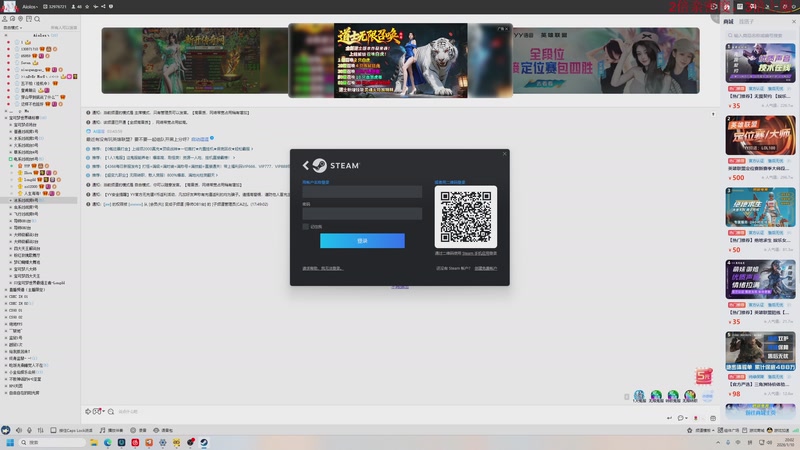Viewport: 800px width, 450px height.
Task: Focus the shop panel search field
Action: [x=760, y=35]
